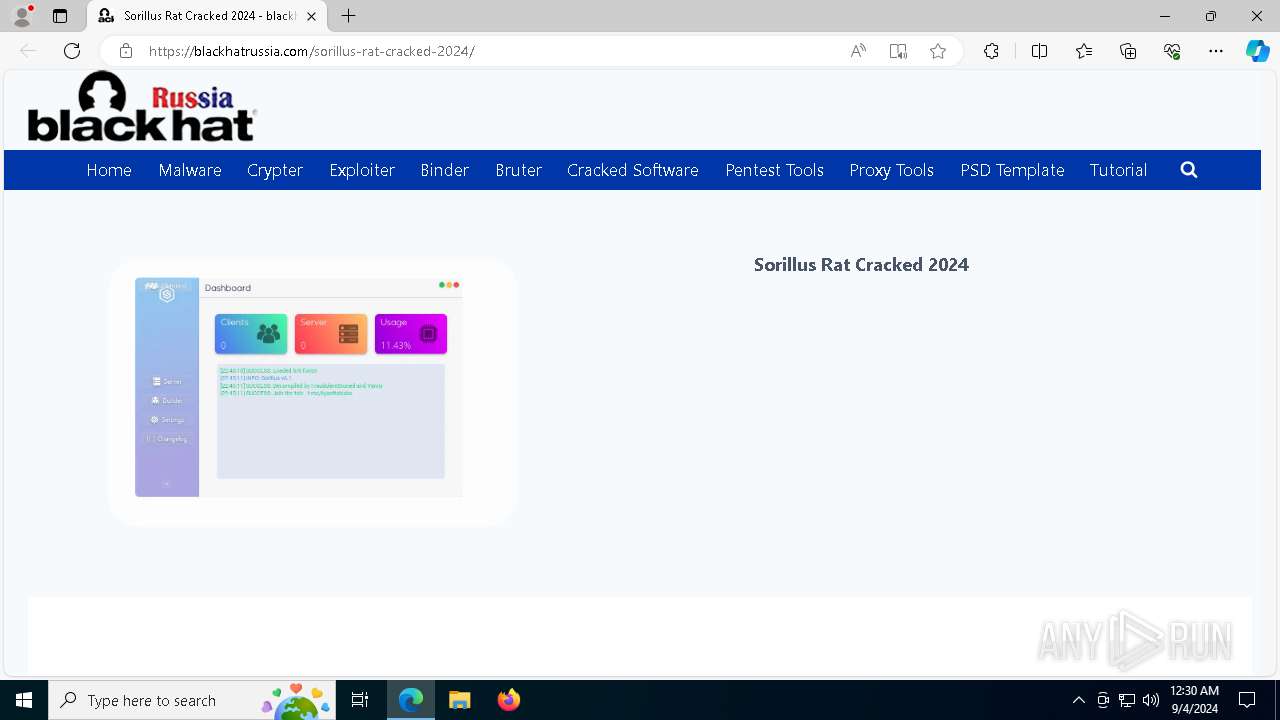
Task: Select Microsoft Edge on the taskbar
Action: click(411, 700)
